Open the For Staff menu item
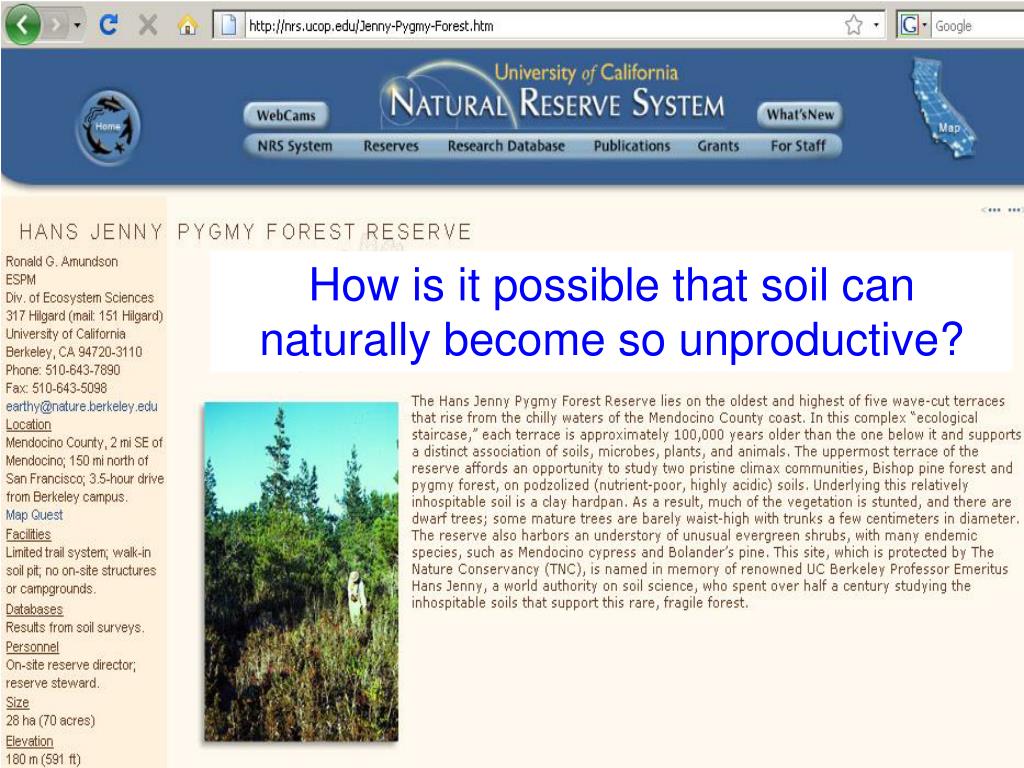 [x=798, y=146]
